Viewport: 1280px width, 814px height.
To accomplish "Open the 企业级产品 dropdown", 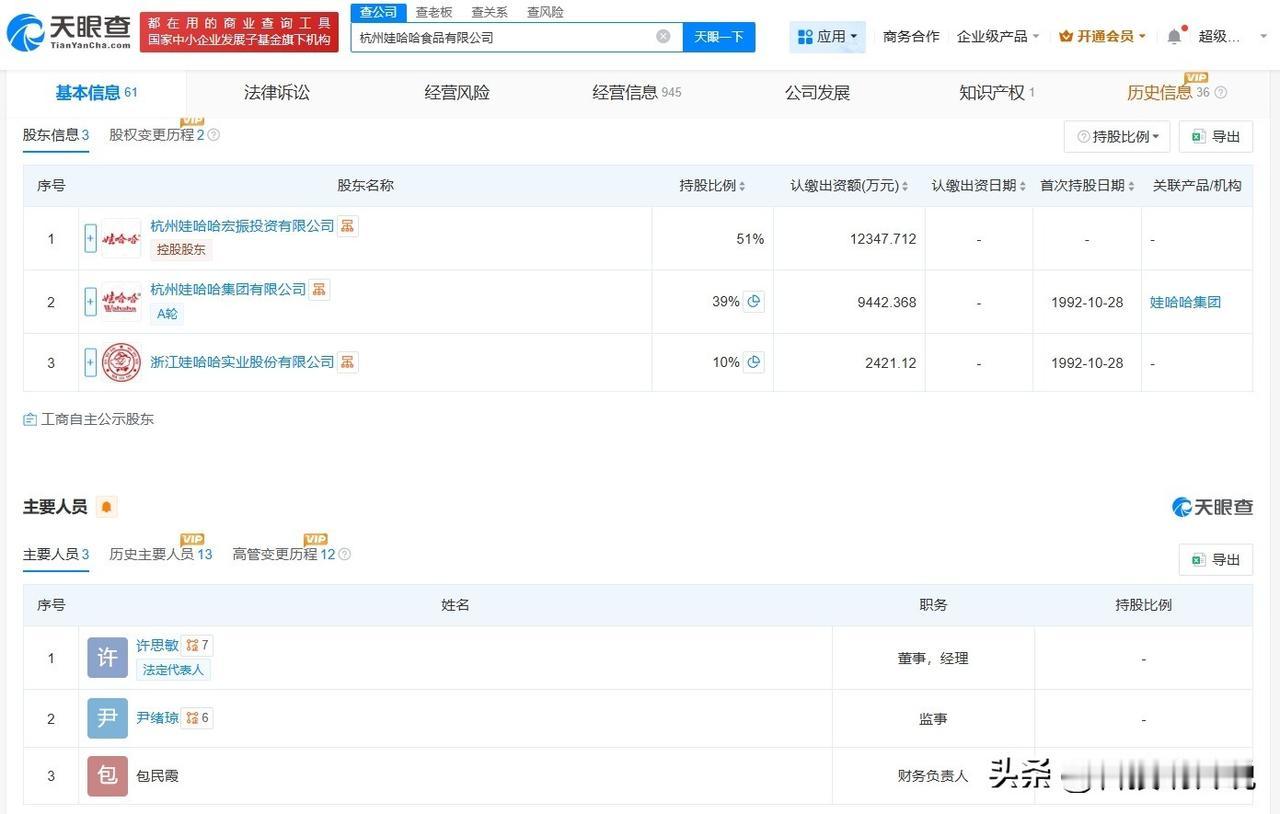I will click(x=998, y=37).
